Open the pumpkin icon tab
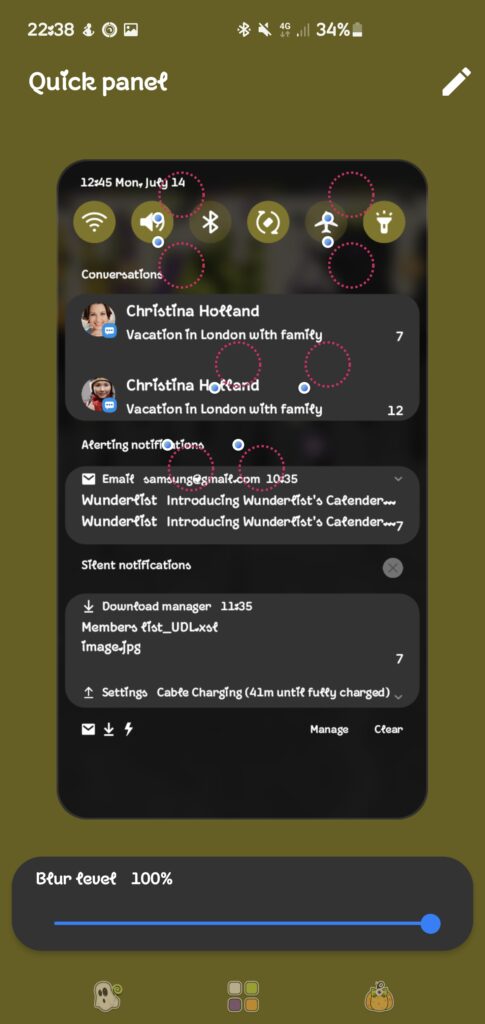Screen dimensions: 485x1024 (x=380, y=995)
